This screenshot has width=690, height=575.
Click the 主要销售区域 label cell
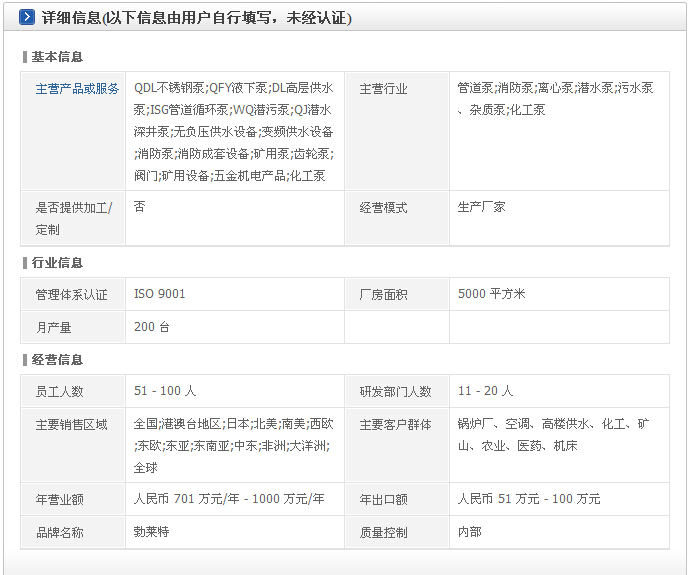71,424
